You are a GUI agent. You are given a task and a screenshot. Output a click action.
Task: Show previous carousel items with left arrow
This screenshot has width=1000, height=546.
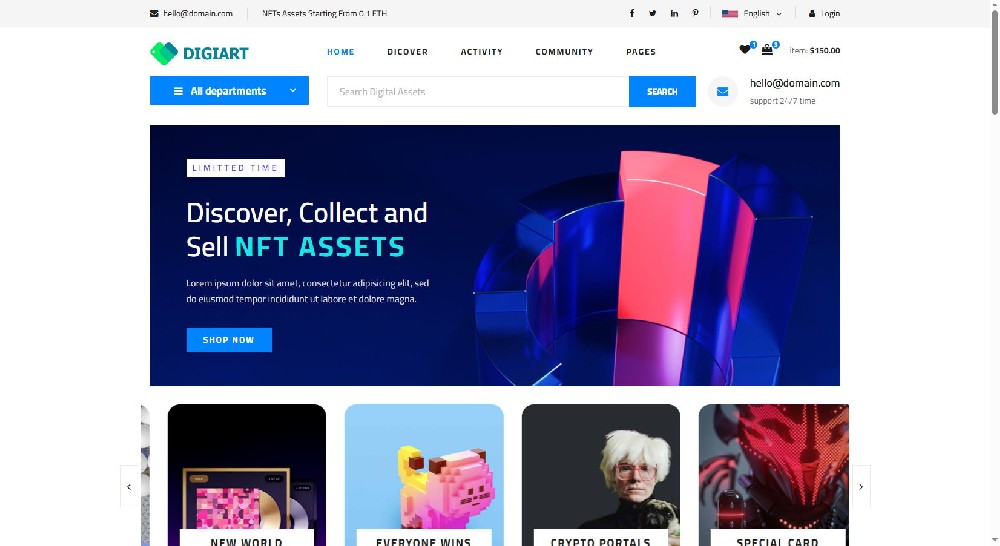coord(129,487)
